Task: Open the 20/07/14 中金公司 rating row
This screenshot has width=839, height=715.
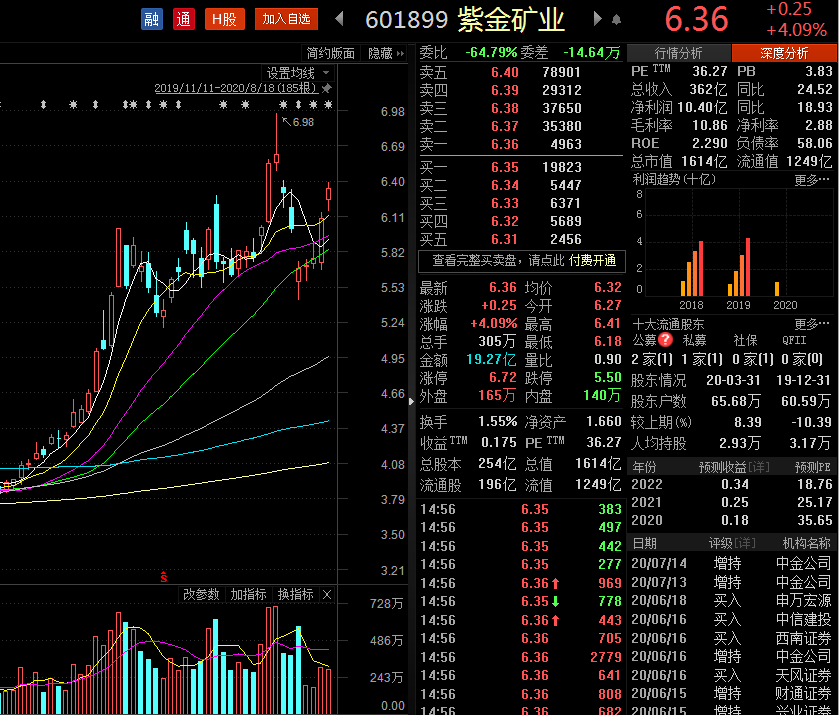Action: [731, 563]
